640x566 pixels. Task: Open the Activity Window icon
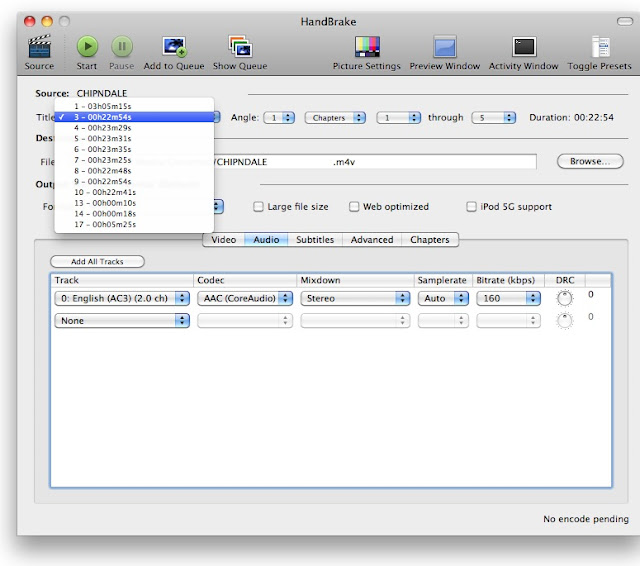pos(524,47)
